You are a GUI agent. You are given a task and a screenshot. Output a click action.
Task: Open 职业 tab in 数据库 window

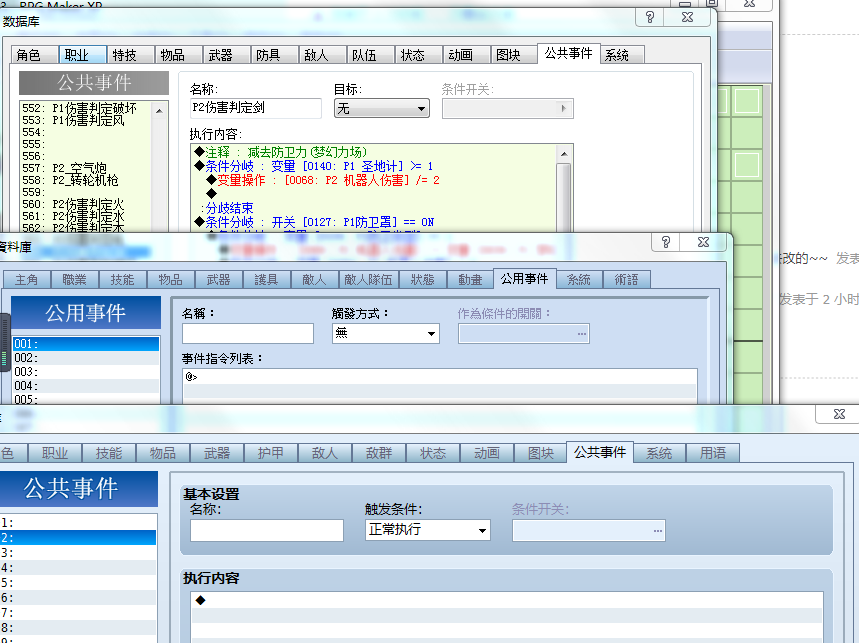point(82,55)
